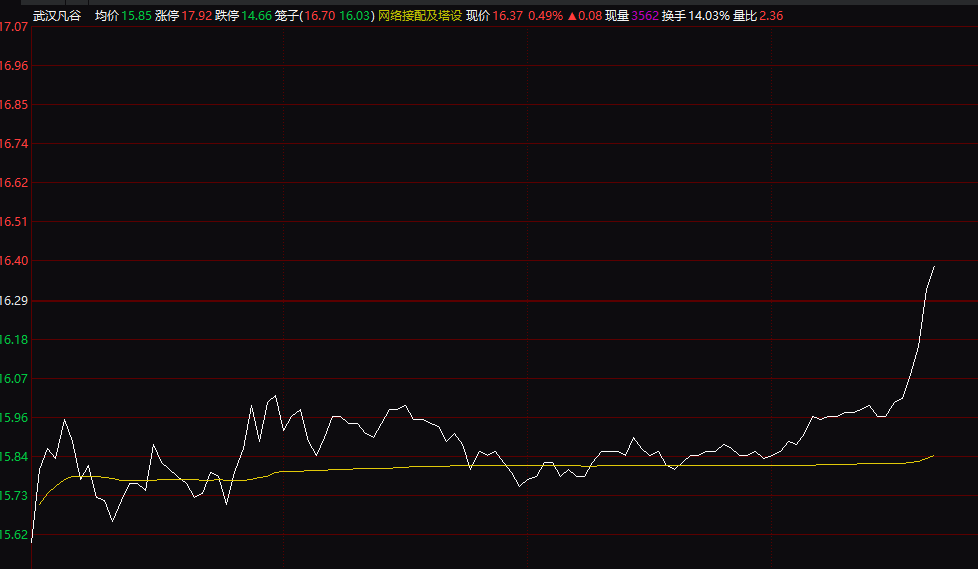Viewport: 978px width, 569px height.
Task: Click the 17.07 top axis label
Action: (x=14, y=27)
